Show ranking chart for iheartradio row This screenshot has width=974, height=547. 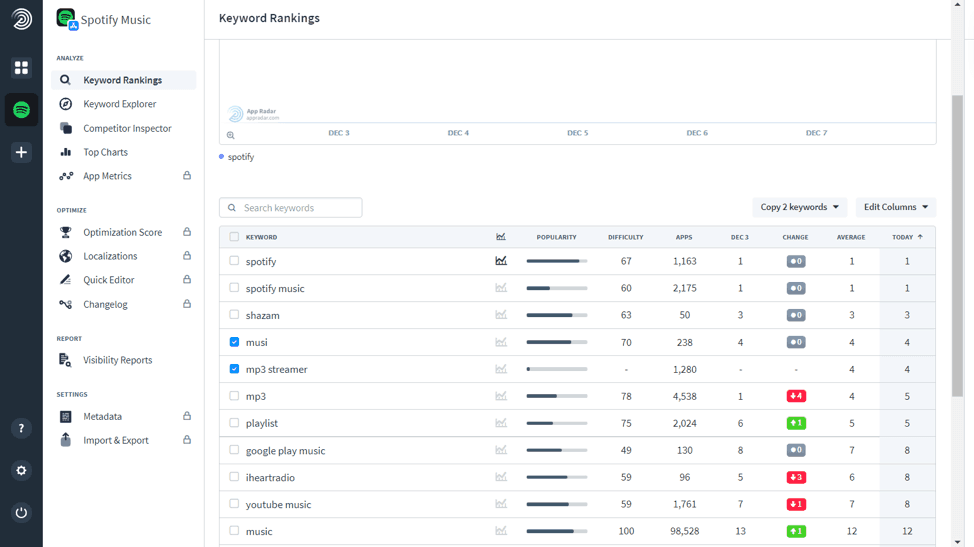coord(501,477)
